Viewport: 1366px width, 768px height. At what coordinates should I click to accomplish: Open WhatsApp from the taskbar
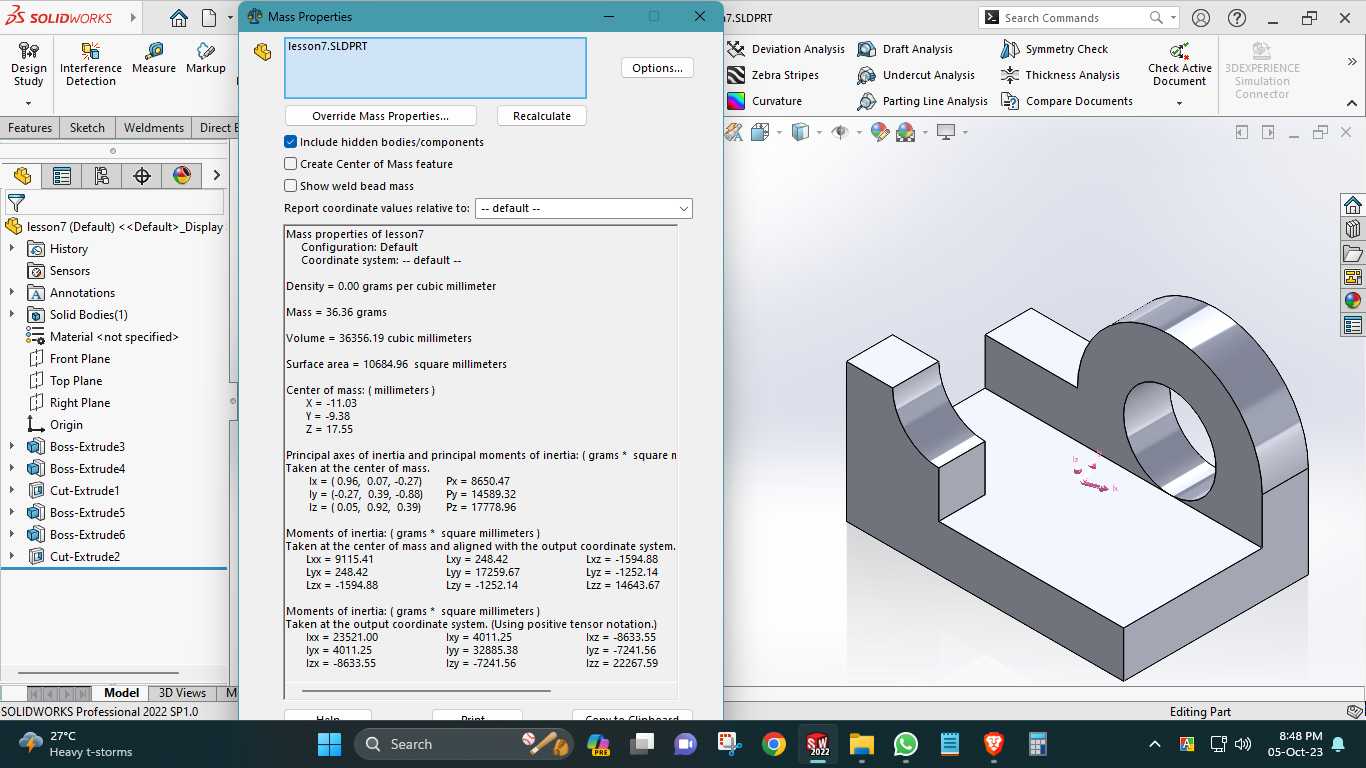[906, 744]
